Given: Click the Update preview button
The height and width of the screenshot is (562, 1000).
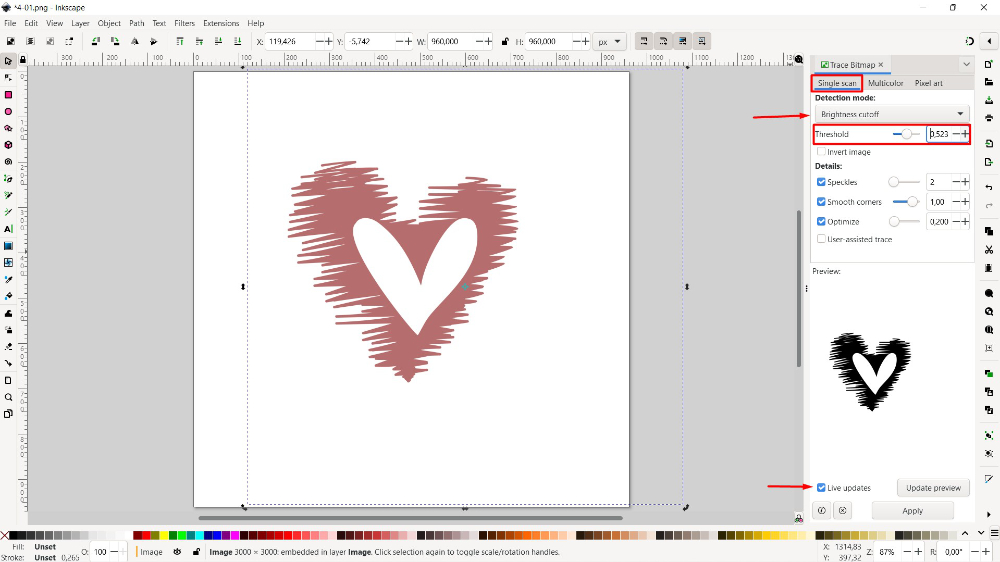Looking at the screenshot, I should click(x=933, y=487).
